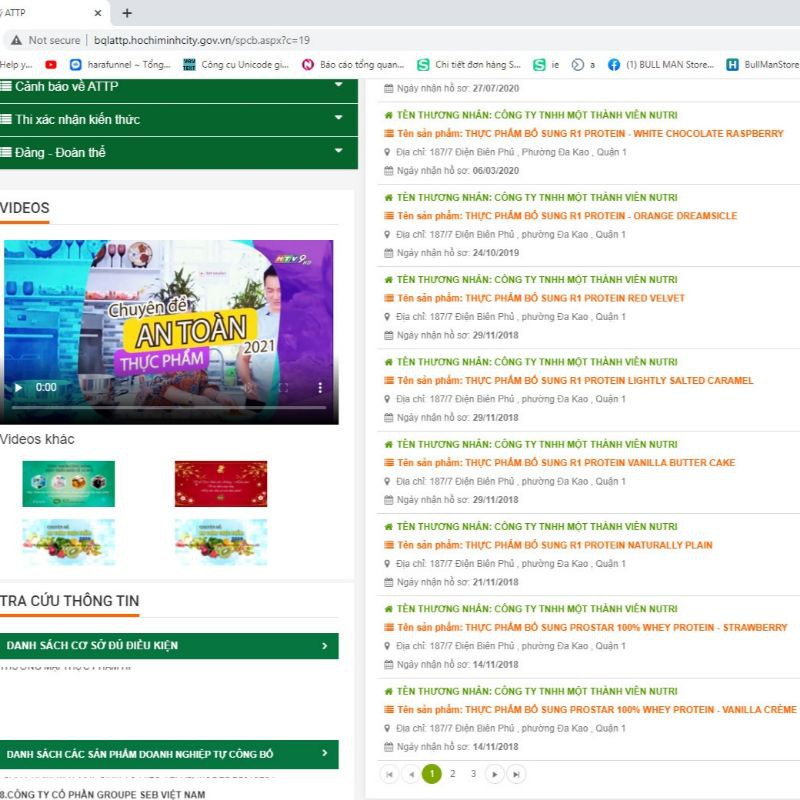Open the Công ty cổ phần Groupe SEB Việt Nam entry

103,794
